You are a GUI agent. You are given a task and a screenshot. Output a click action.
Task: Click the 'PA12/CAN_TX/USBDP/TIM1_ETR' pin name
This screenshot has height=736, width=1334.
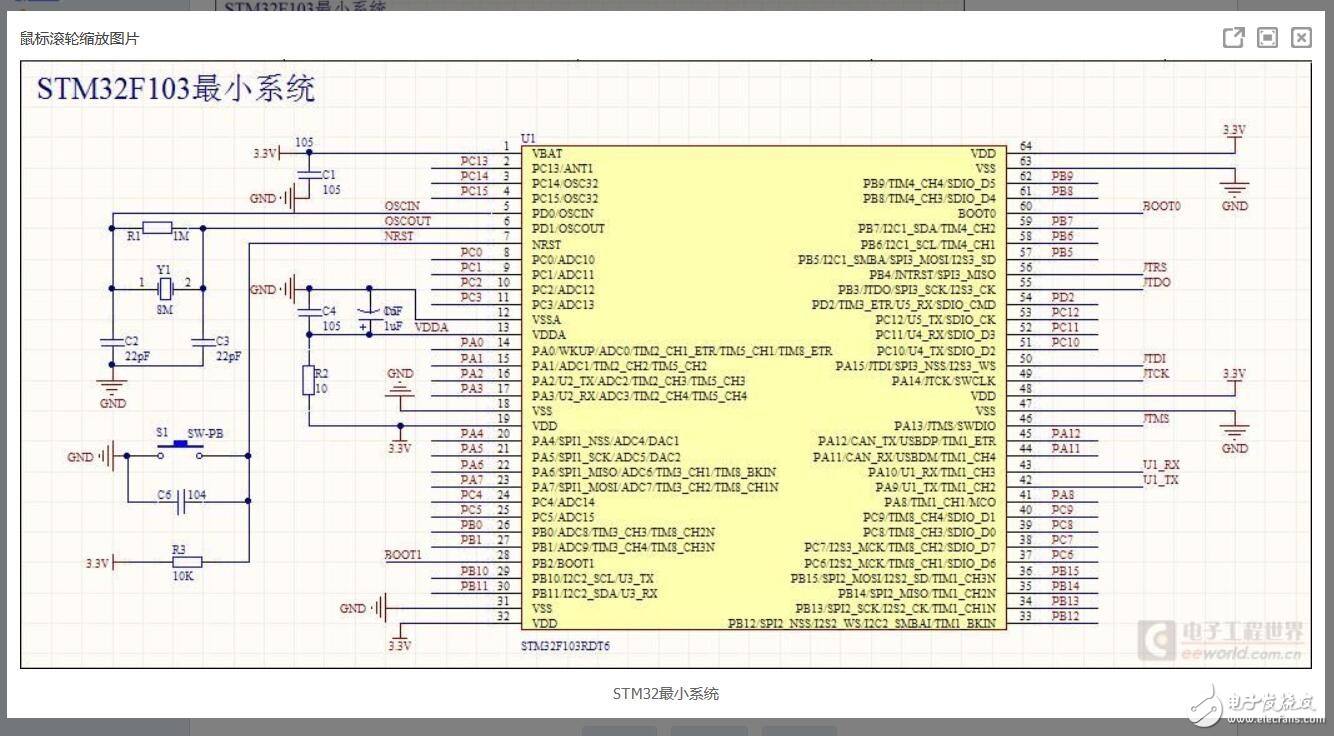[x=907, y=441]
